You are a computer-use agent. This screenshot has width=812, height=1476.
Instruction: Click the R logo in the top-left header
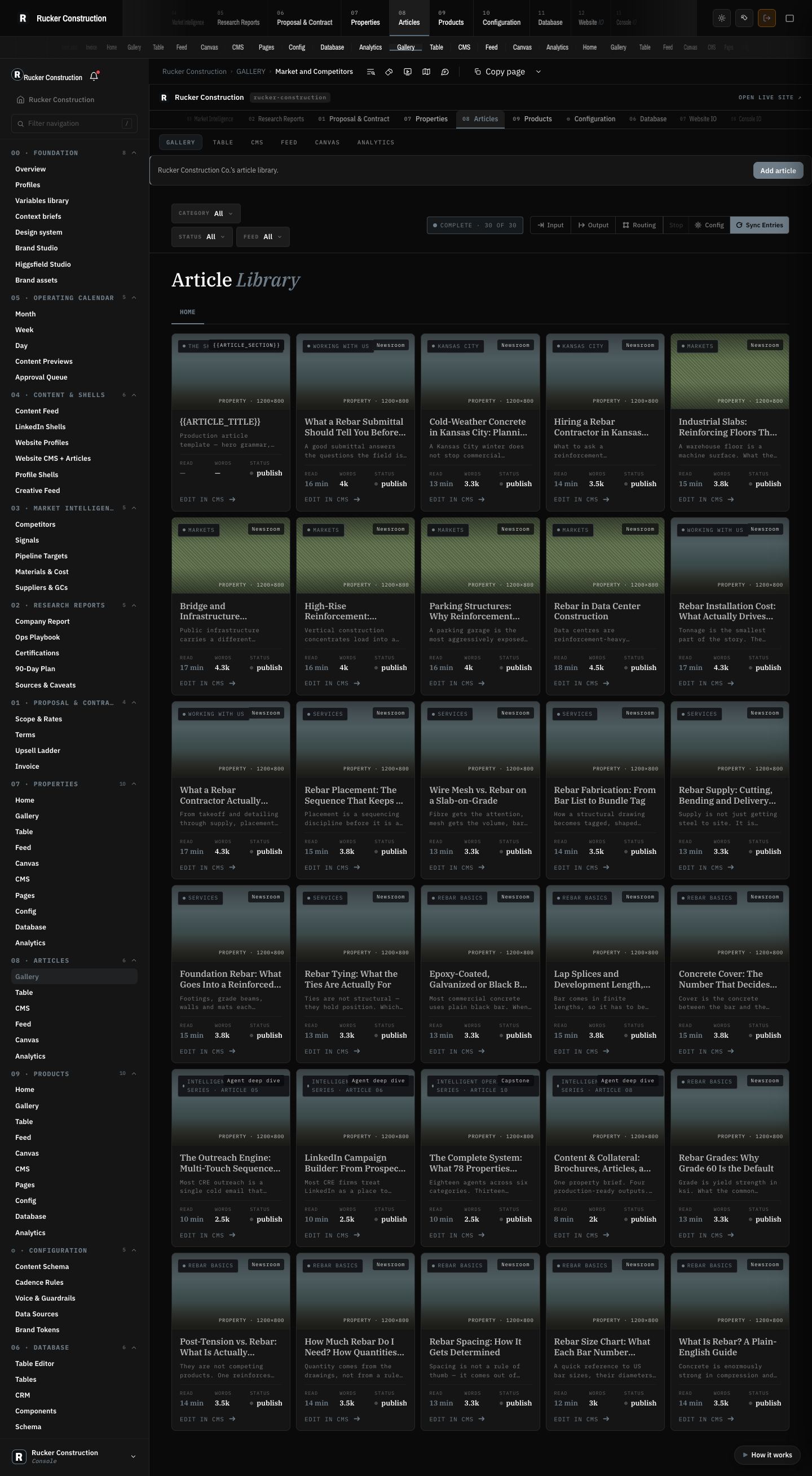23,19
